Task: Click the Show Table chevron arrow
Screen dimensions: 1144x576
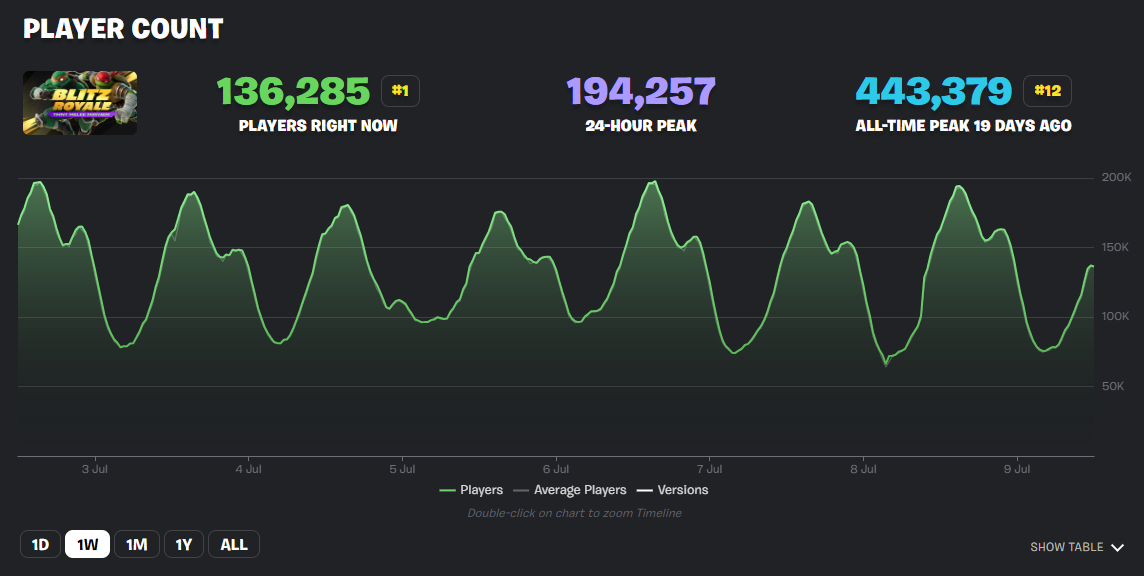Action: pos(1117,548)
